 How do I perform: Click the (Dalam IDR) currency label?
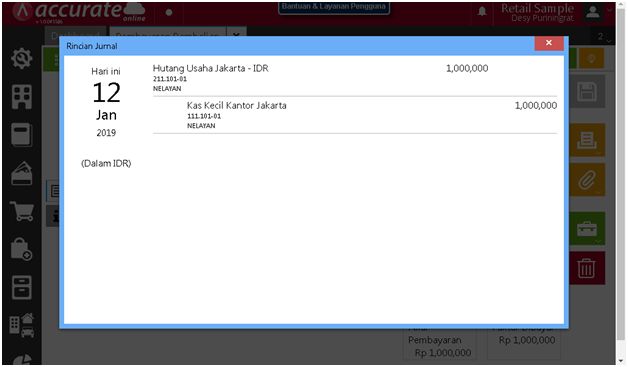click(x=106, y=163)
